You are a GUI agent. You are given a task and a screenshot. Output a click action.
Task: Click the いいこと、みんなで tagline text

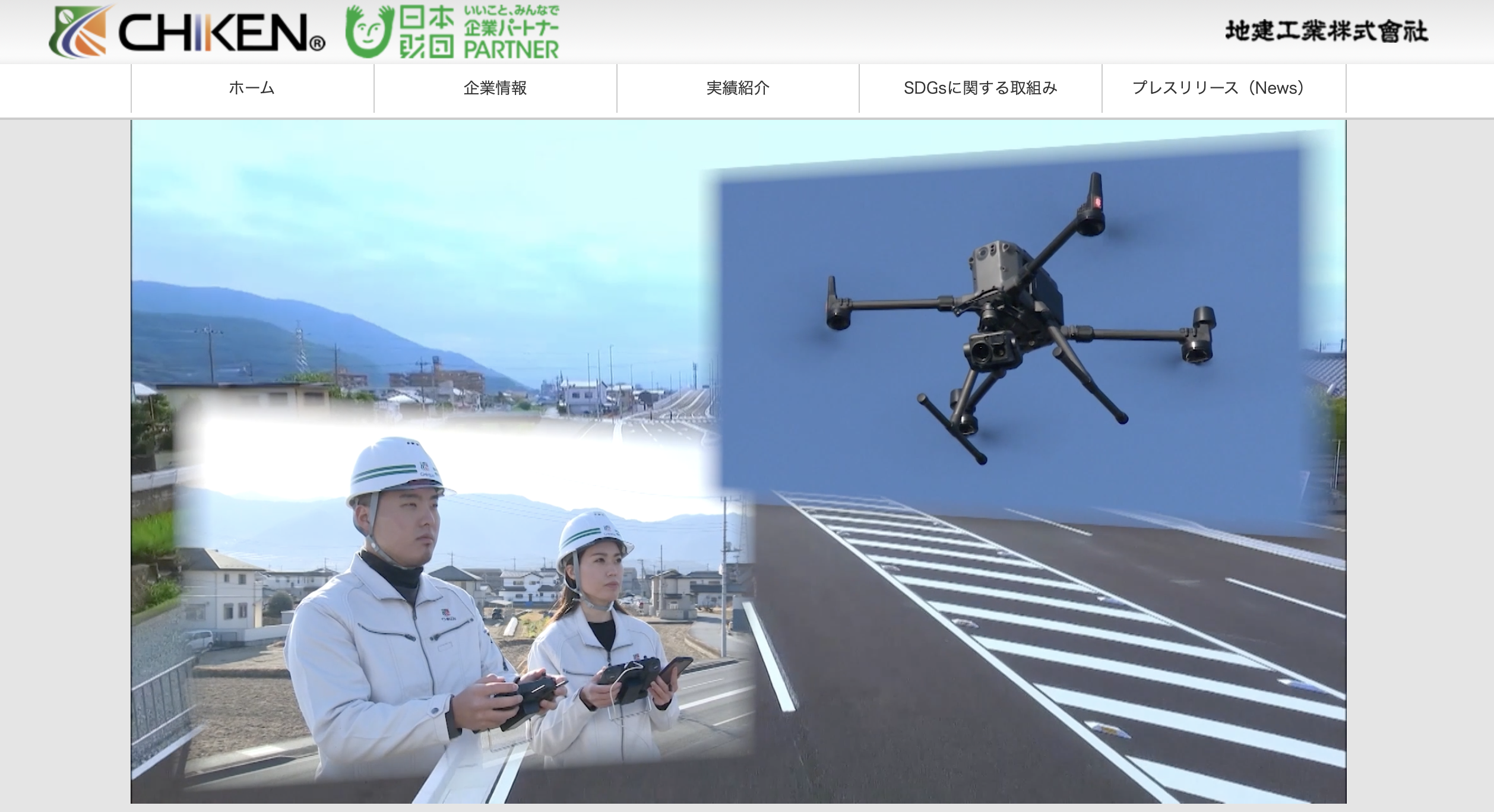[x=511, y=10]
